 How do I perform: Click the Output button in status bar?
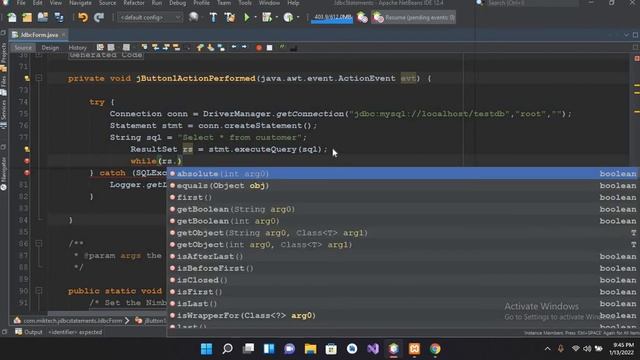pyautogui.click(x=29, y=332)
